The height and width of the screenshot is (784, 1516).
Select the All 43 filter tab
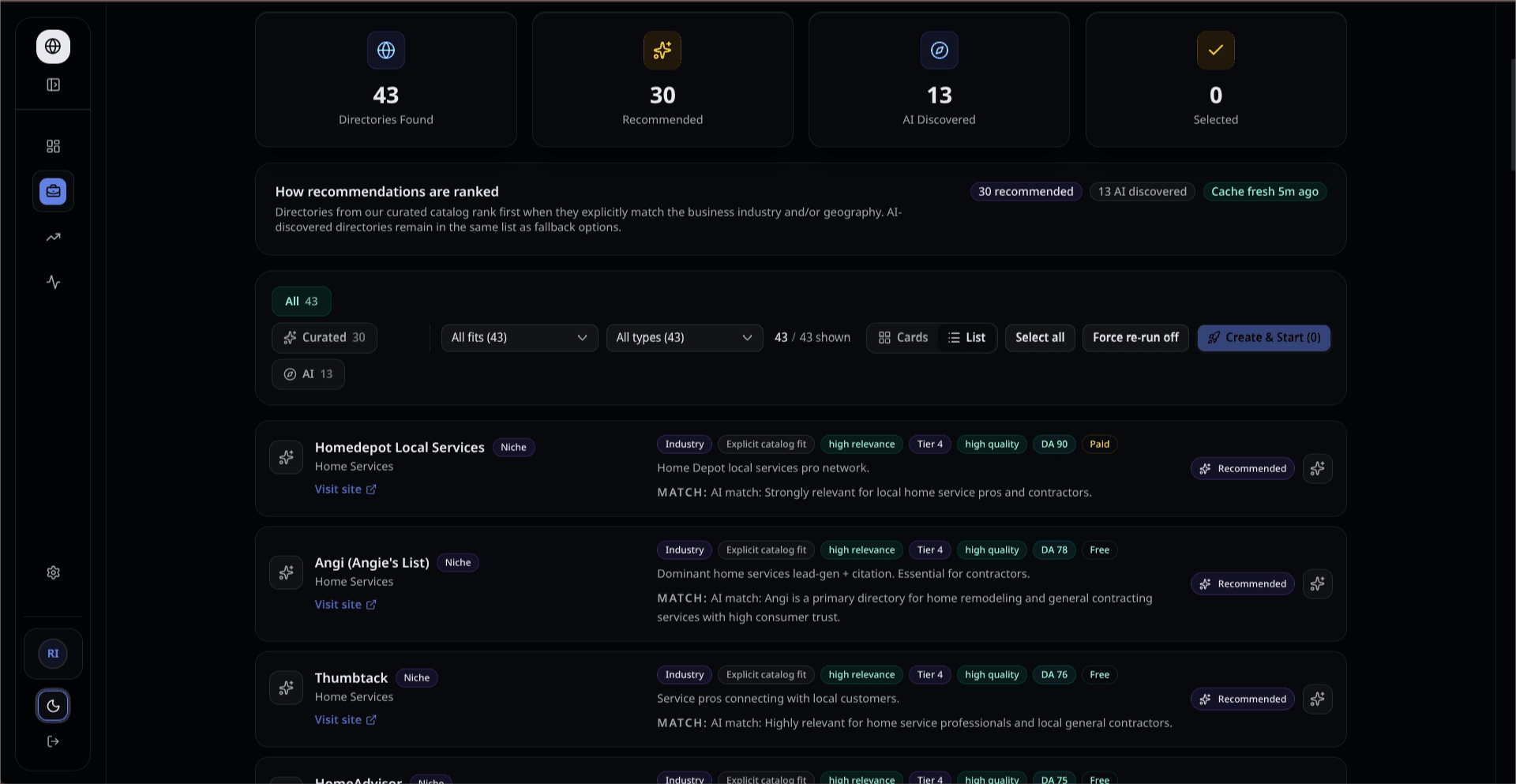point(302,301)
